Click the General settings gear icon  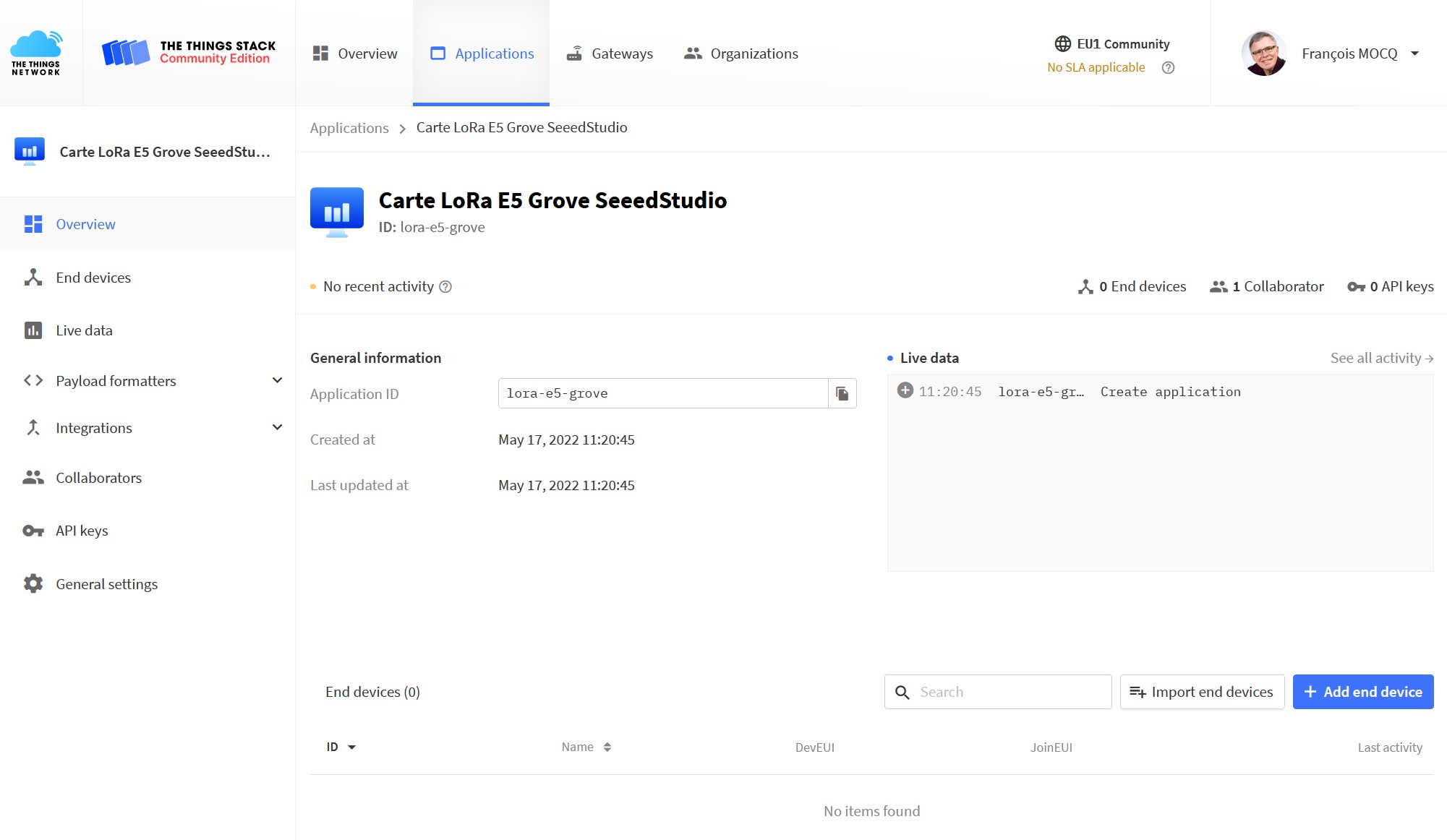pos(33,583)
